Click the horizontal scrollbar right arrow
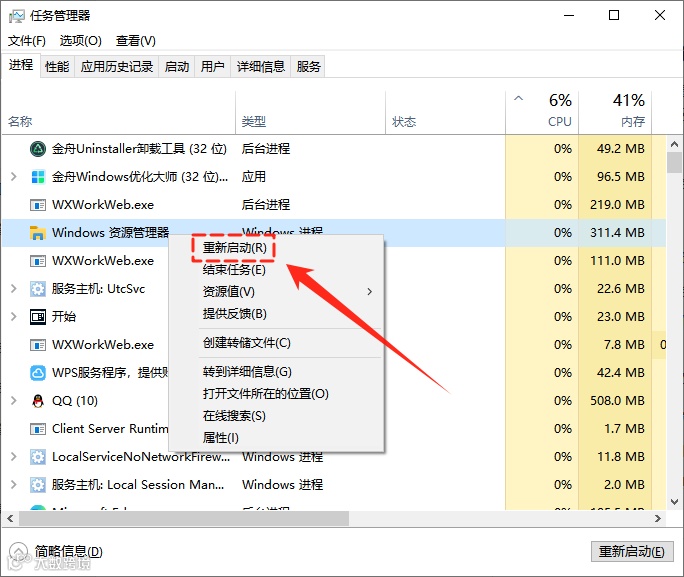Viewport: 684px width, 577px height. 658,519
